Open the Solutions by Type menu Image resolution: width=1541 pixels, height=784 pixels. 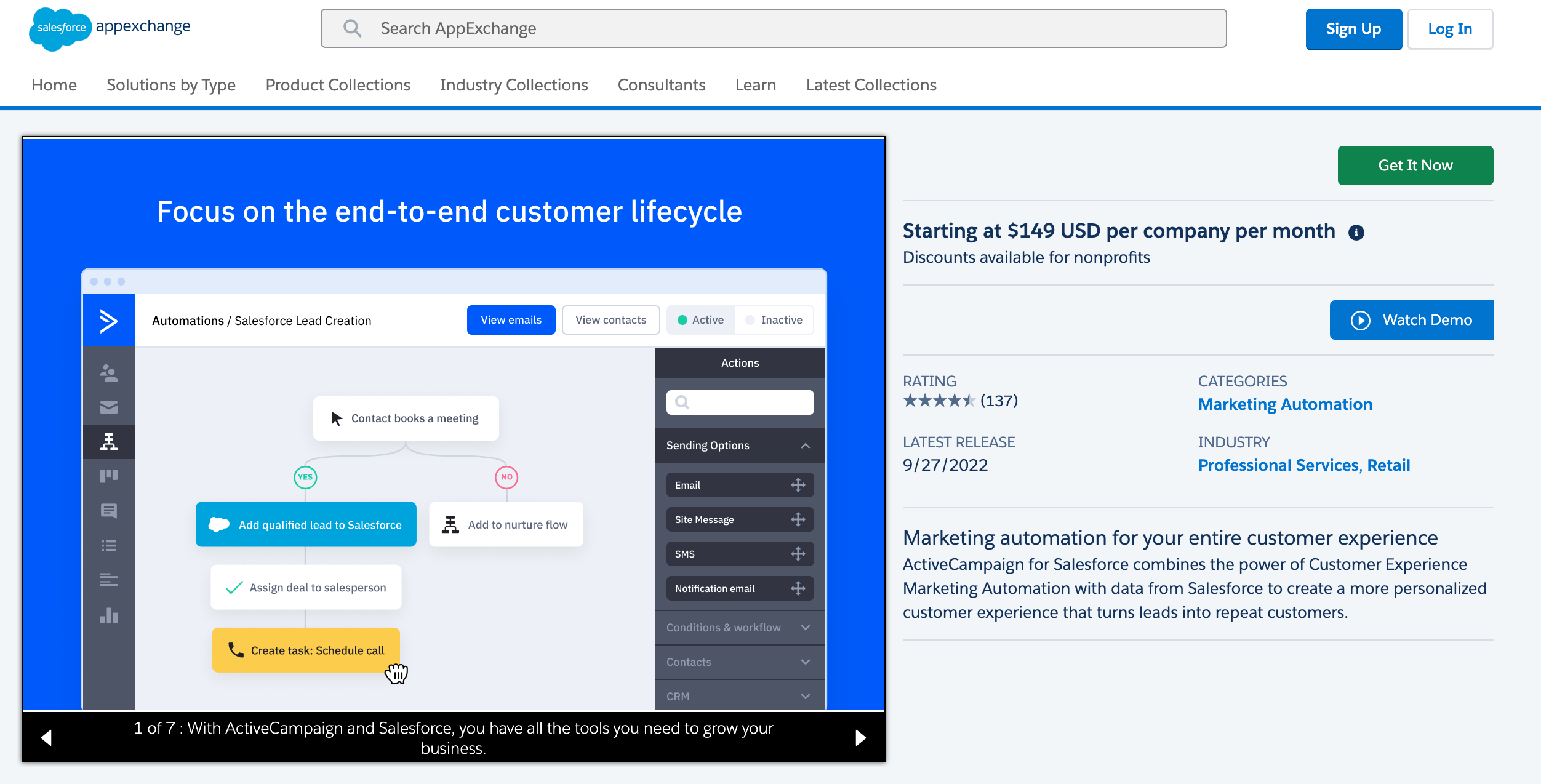[171, 85]
